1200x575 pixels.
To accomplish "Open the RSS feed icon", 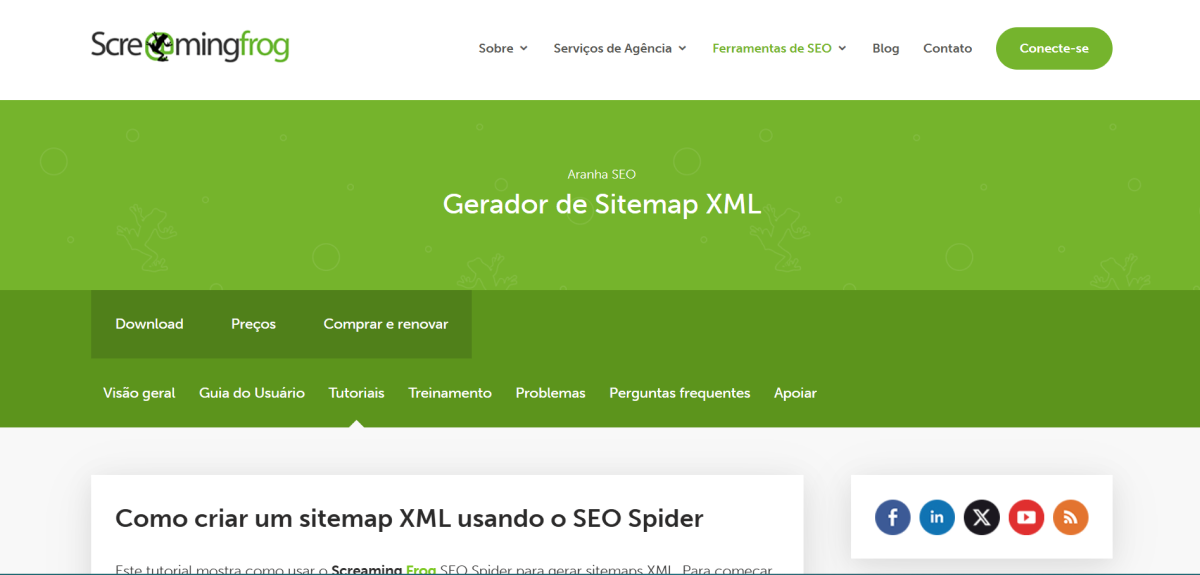I will pyautogui.click(x=1070, y=517).
